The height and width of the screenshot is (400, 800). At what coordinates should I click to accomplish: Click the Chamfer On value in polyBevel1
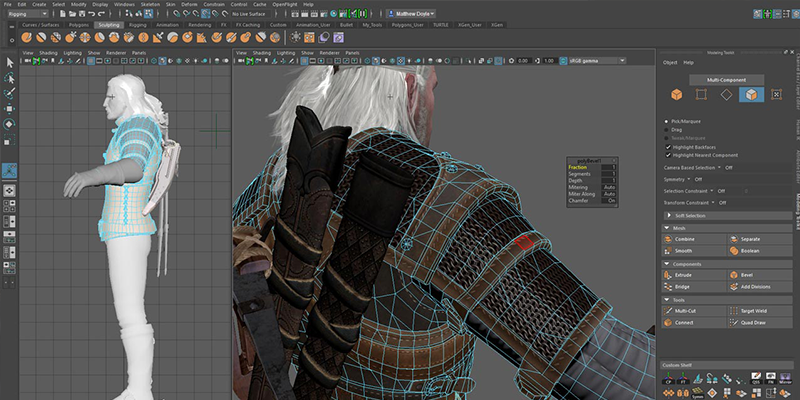point(611,201)
